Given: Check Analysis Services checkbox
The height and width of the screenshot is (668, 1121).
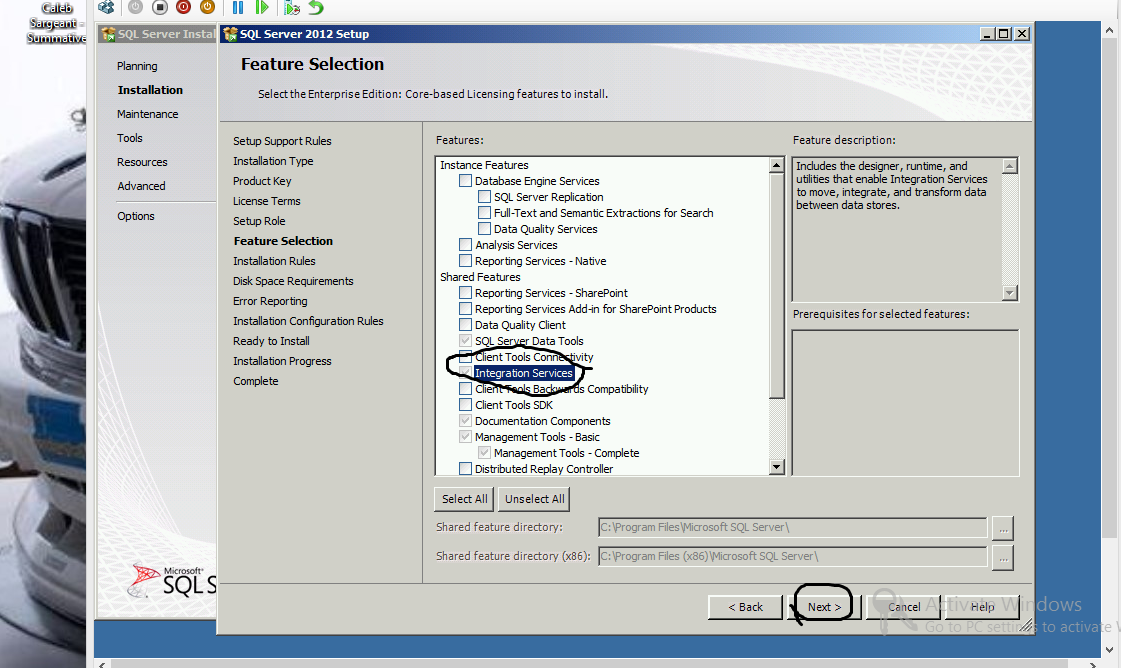Looking at the screenshot, I should pos(465,245).
